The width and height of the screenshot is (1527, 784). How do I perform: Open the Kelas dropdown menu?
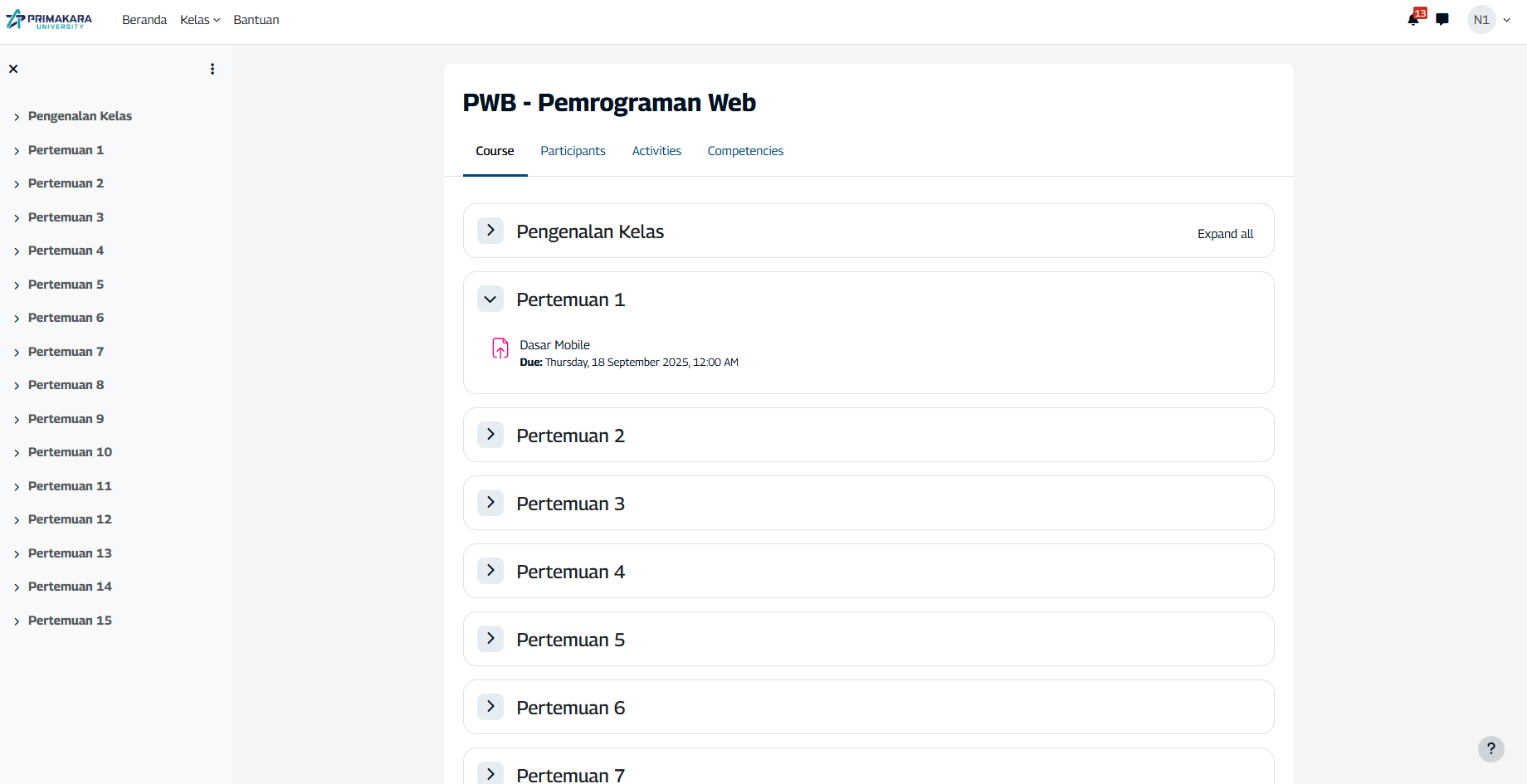click(x=199, y=20)
